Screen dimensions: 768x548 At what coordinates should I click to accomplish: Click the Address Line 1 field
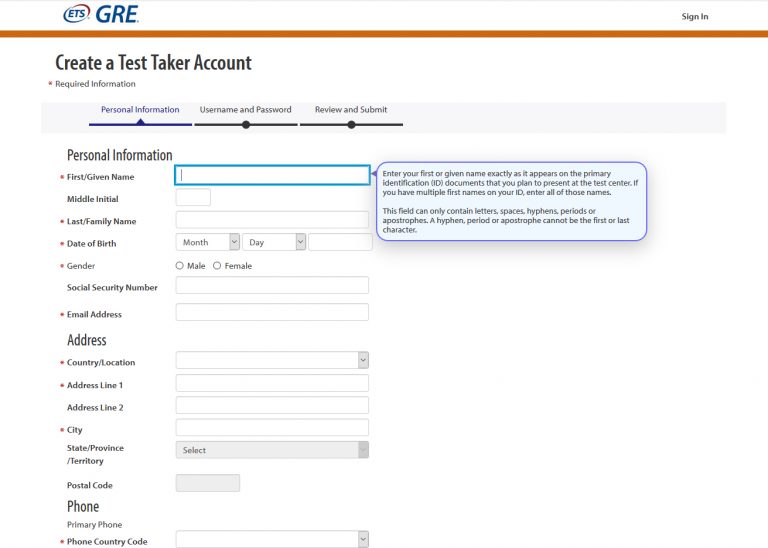tap(272, 383)
